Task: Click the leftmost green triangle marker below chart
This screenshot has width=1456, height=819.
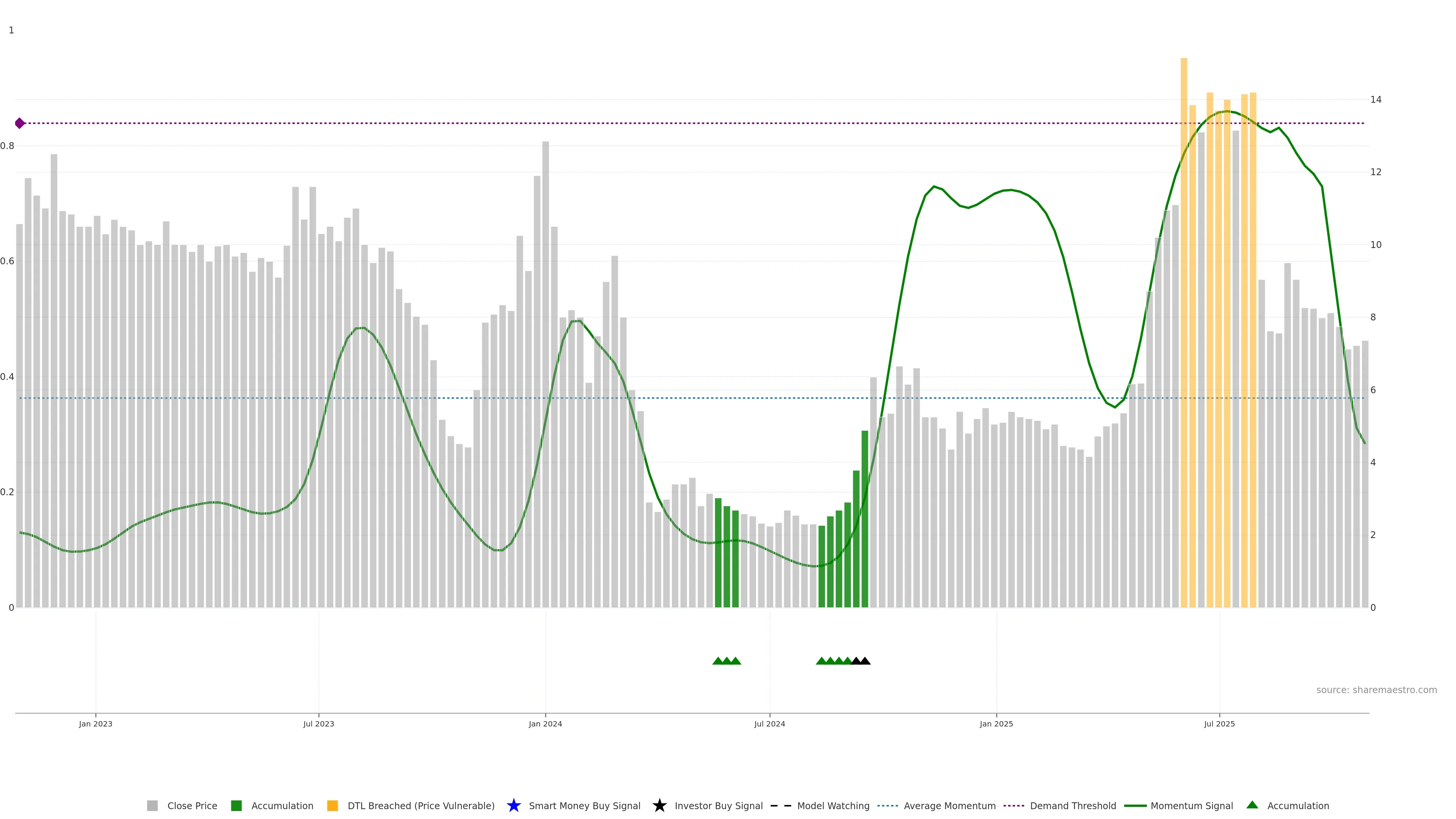Action: pyautogui.click(x=718, y=661)
